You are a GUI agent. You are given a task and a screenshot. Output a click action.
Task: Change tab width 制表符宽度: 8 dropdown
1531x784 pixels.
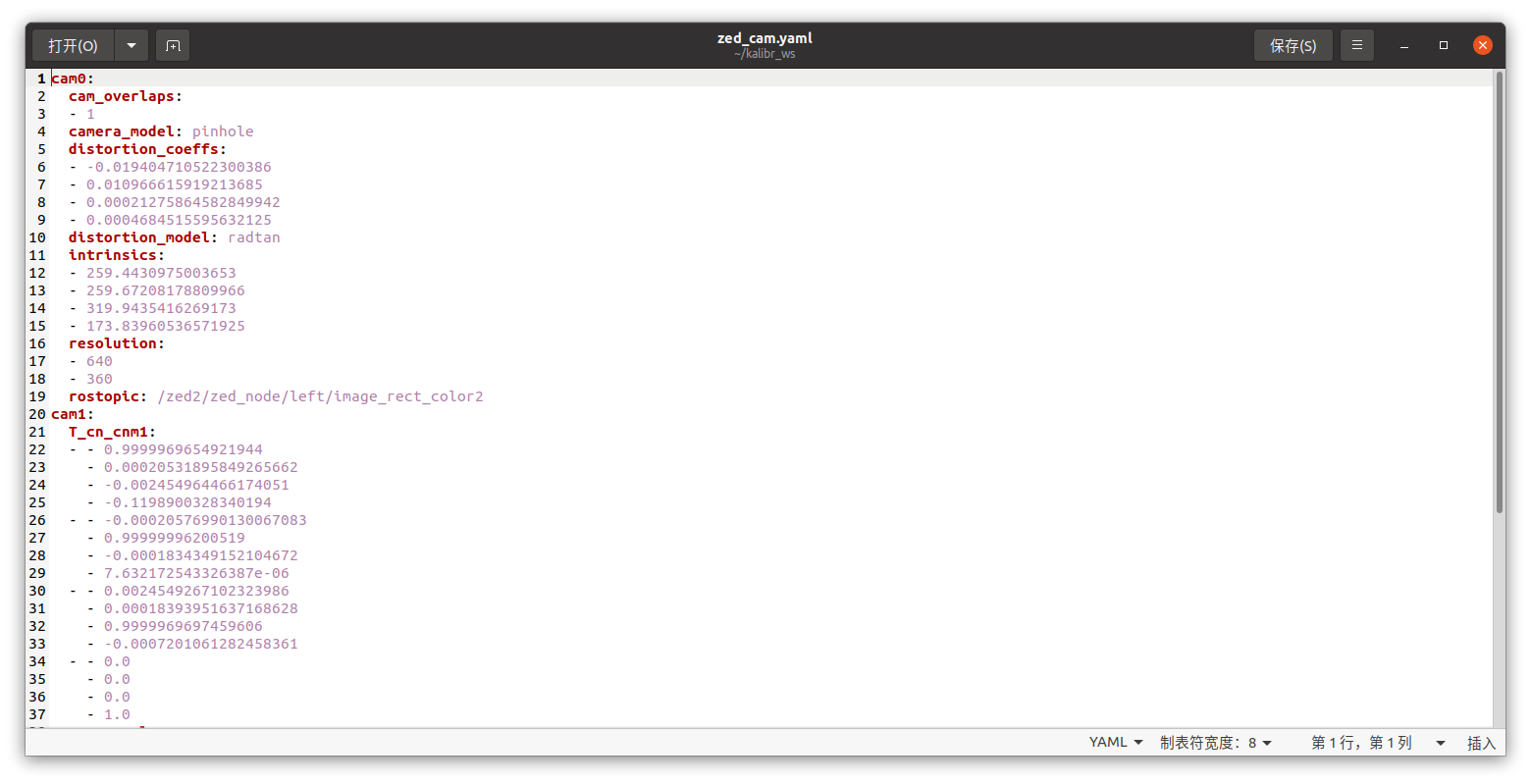pos(1216,743)
